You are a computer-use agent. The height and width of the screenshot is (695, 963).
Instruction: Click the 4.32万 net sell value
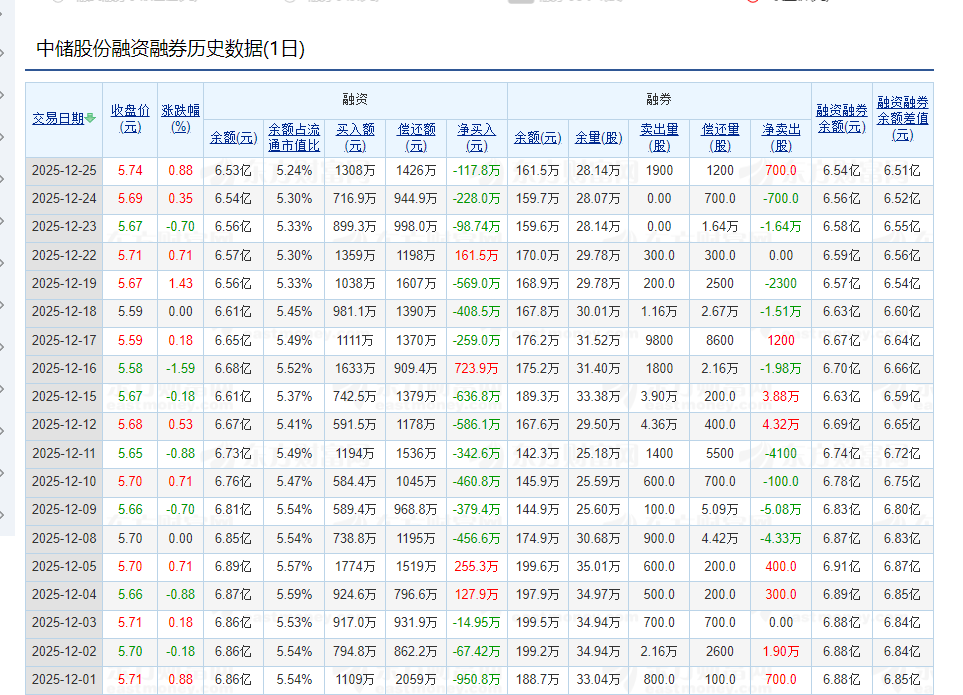(x=781, y=425)
